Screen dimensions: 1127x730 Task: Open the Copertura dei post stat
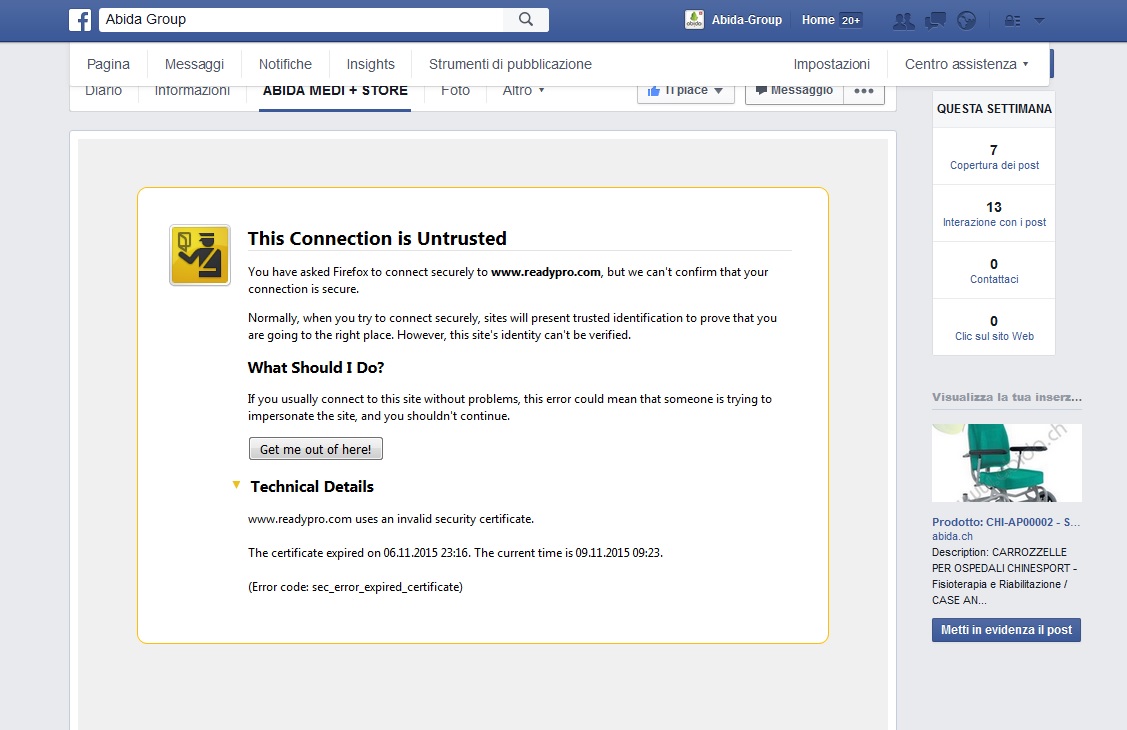994,157
